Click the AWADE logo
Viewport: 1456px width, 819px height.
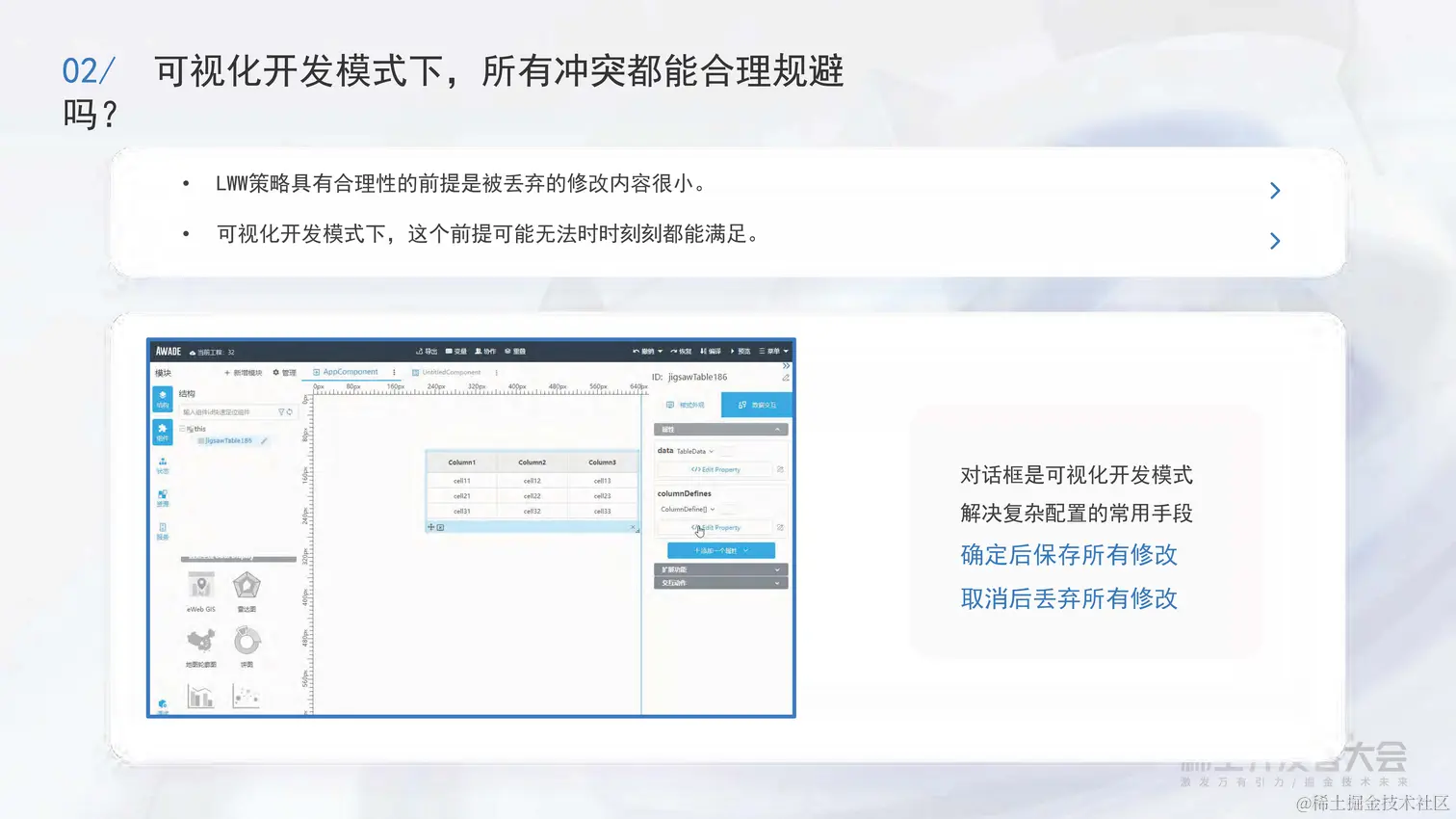[x=169, y=352]
